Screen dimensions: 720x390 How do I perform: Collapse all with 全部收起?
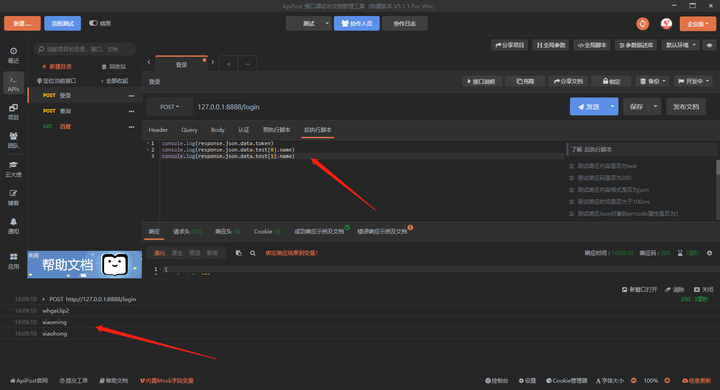point(114,81)
